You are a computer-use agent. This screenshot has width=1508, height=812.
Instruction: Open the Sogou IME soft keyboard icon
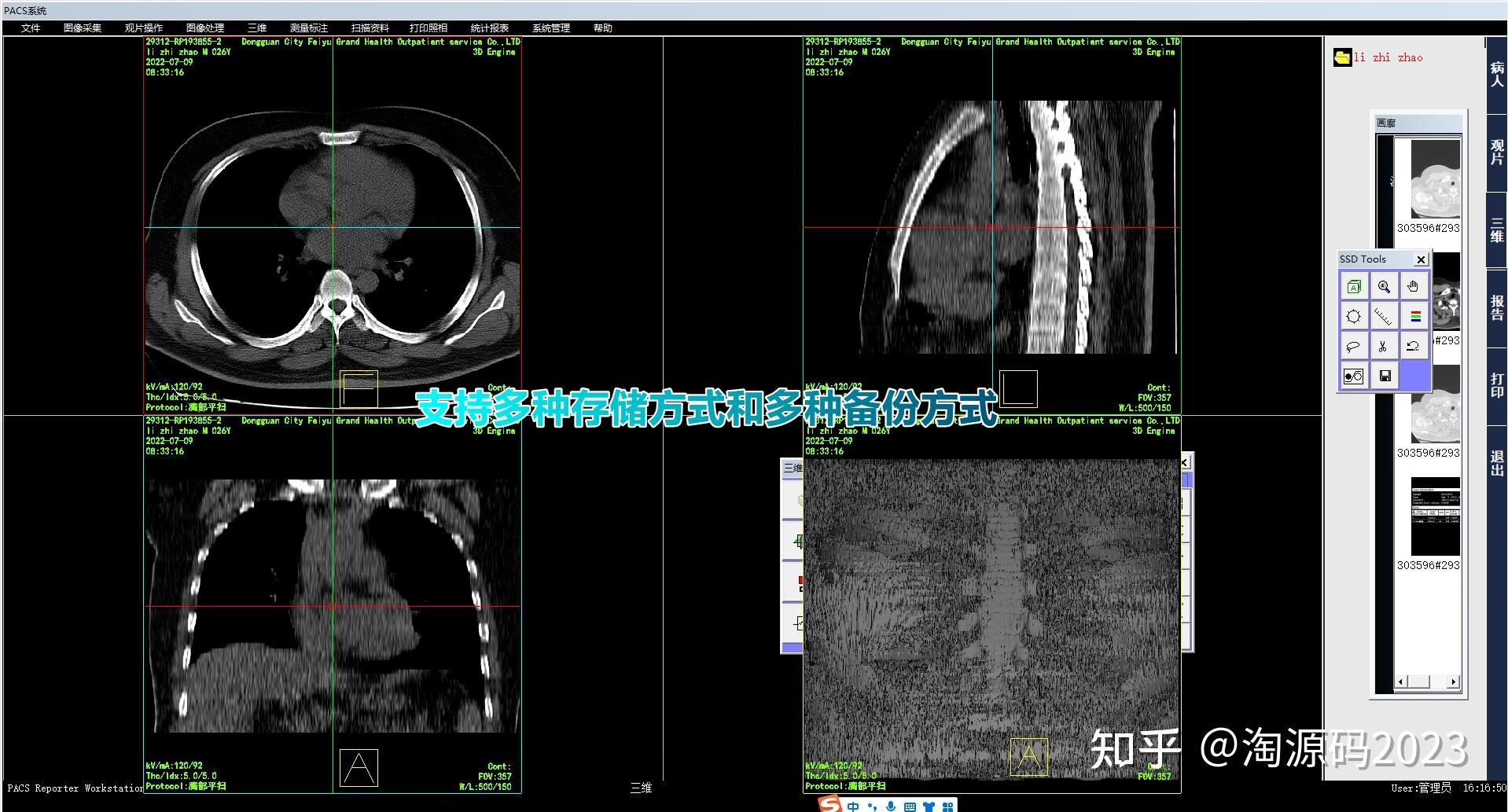(x=910, y=806)
